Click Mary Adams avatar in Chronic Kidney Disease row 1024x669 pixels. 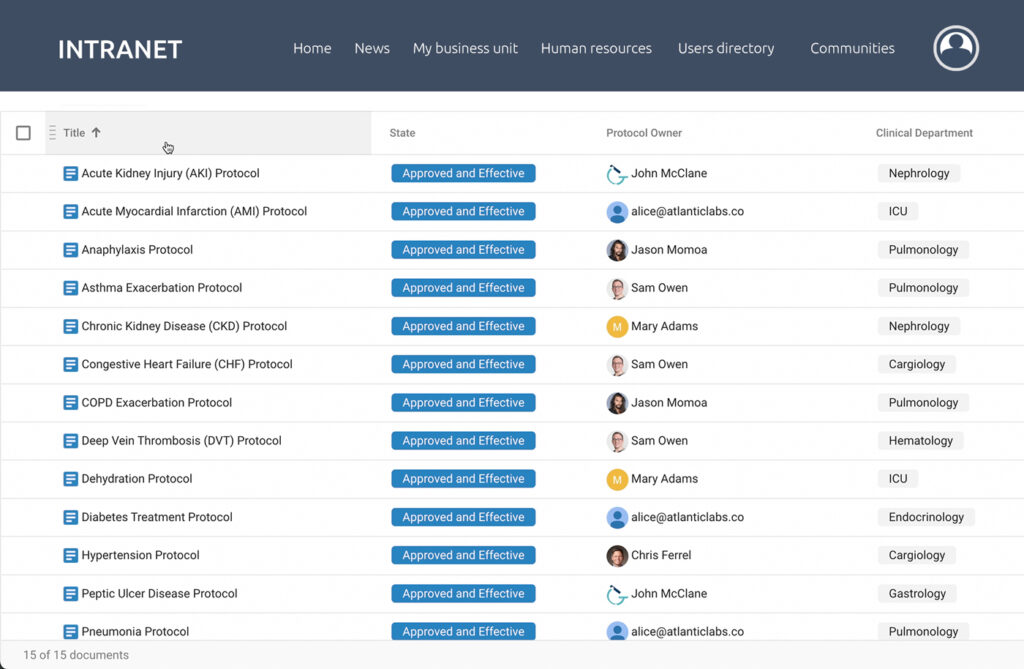click(x=616, y=327)
